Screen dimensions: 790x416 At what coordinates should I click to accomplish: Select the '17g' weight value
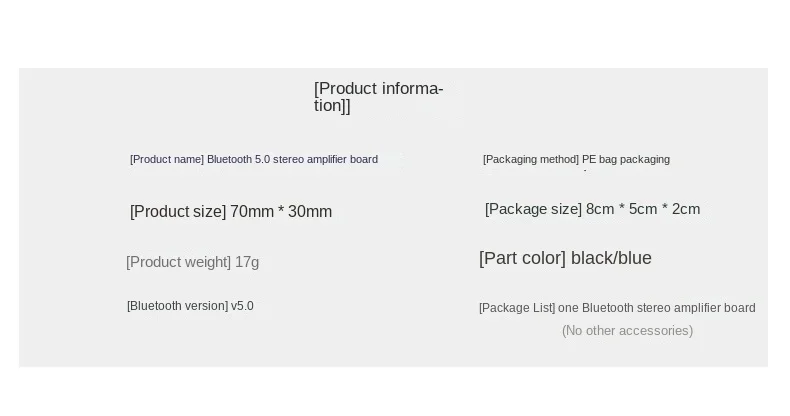[x=247, y=262]
